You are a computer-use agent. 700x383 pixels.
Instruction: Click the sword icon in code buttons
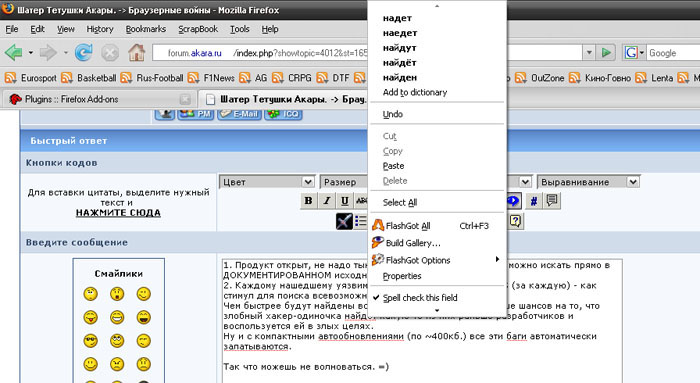tap(344, 221)
